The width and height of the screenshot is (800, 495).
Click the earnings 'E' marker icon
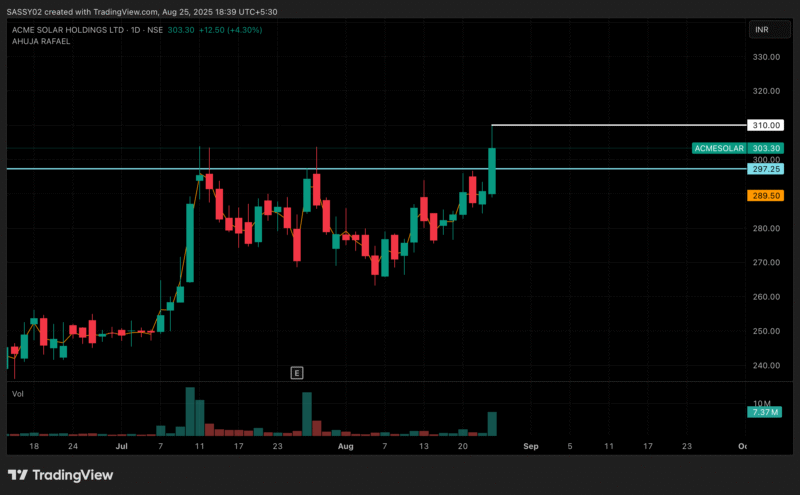(x=296, y=373)
